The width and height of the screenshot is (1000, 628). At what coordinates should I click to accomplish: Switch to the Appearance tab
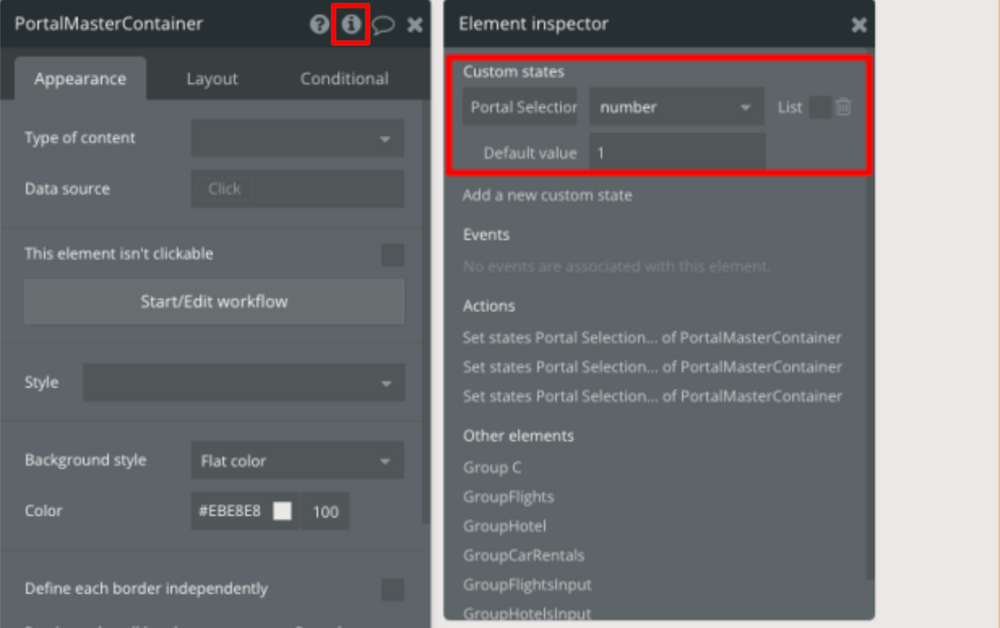tap(80, 78)
